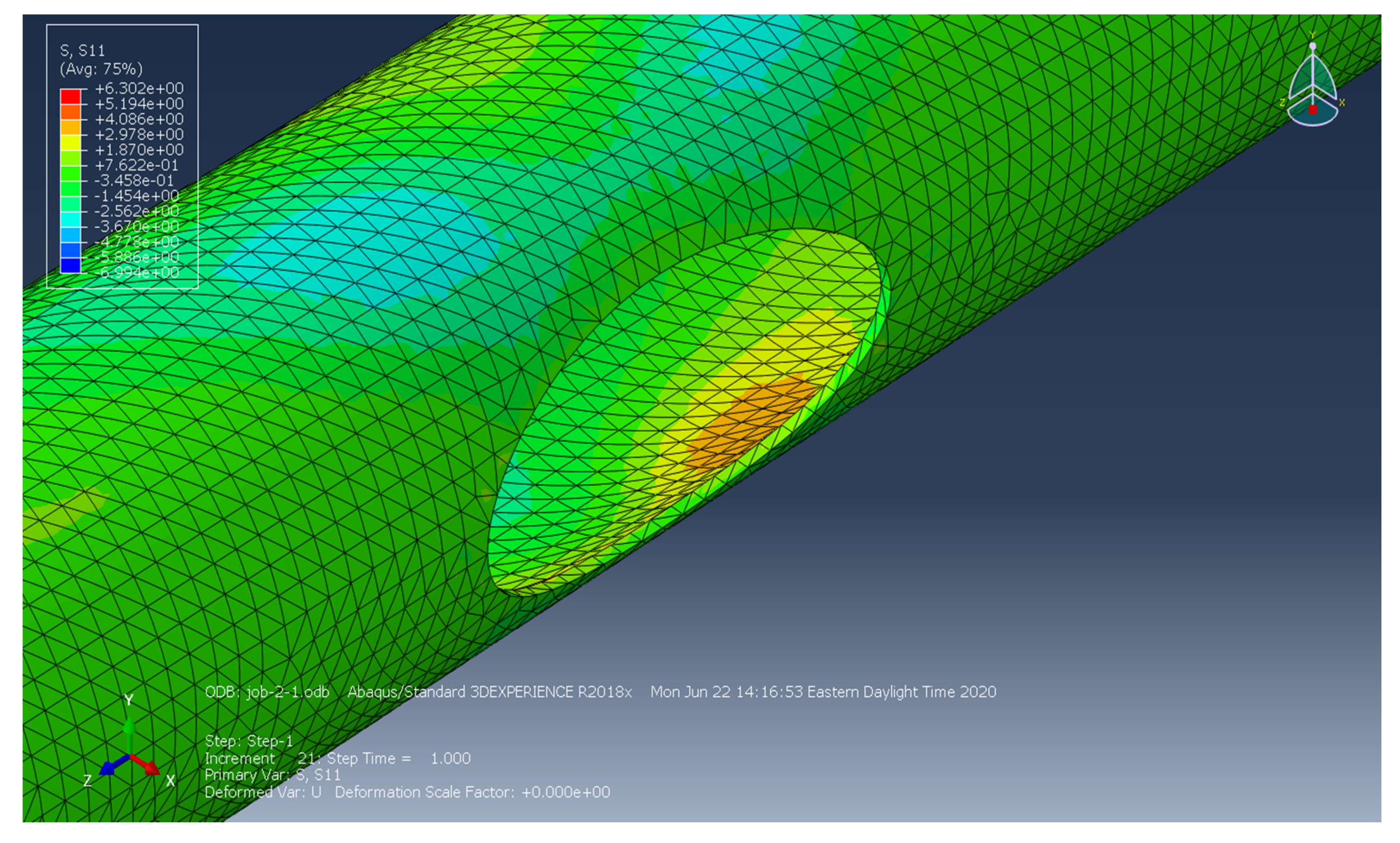
Task: Click the ODB: job-2-1.odb title text
Action: 267,692
